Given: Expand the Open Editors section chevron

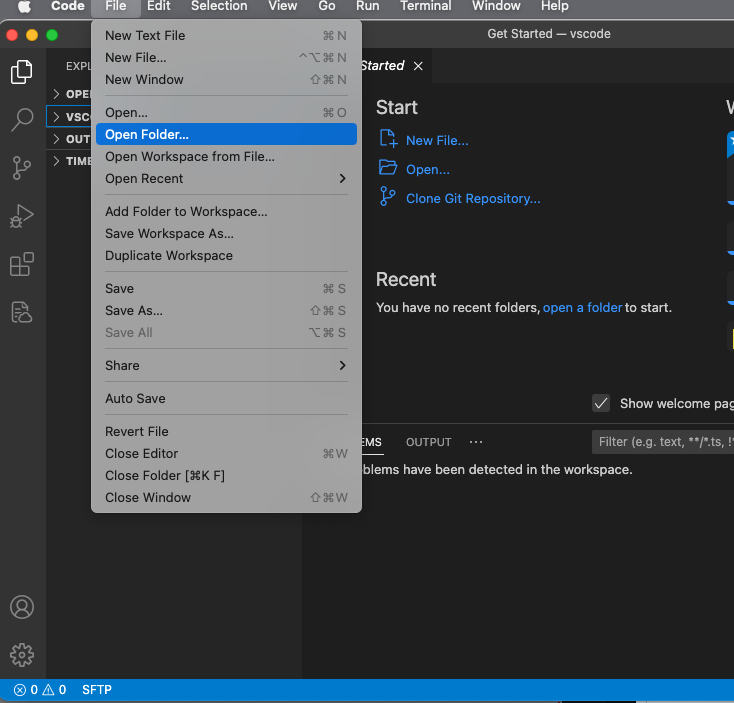Looking at the screenshot, I should (x=56, y=94).
